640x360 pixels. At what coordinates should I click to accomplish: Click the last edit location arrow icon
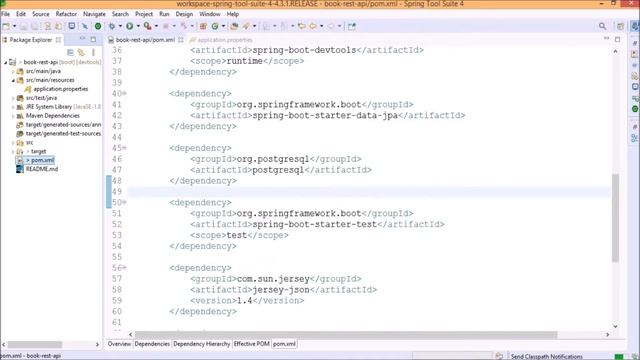pyautogui.click(x=302, y=26)
